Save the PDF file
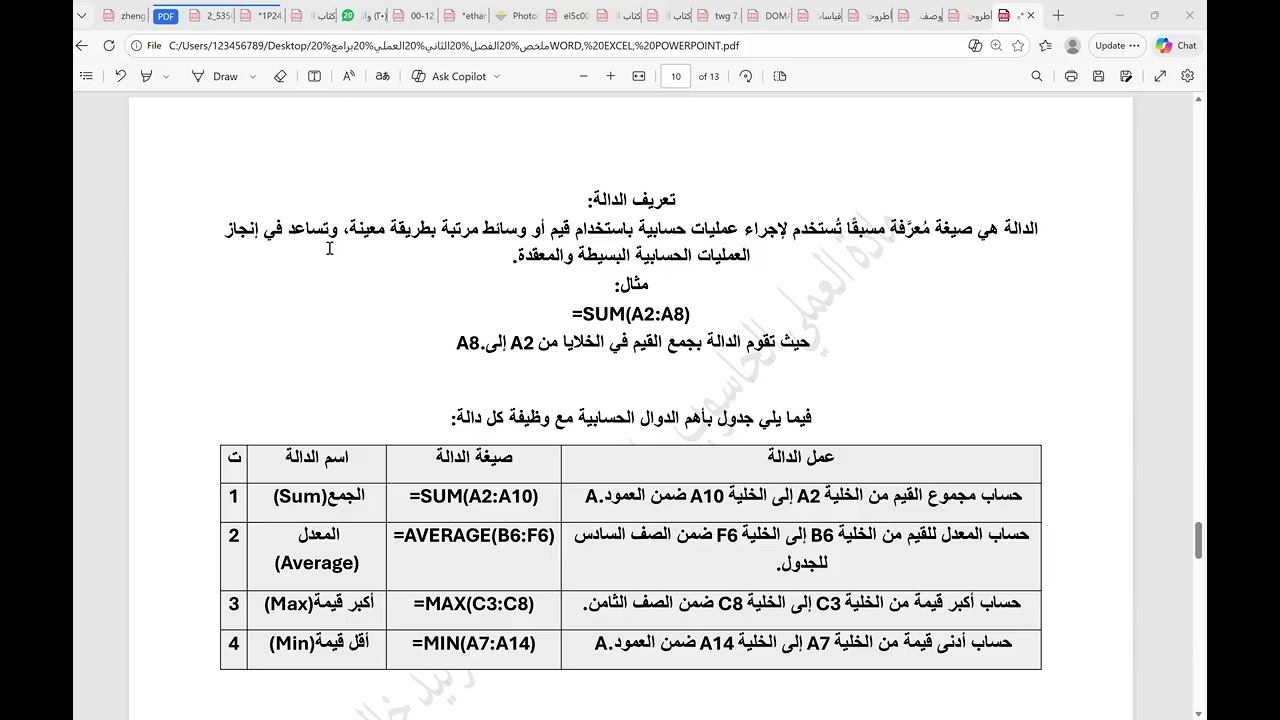The width and height of the screenshot is (1280, 720). (1098, 76)
